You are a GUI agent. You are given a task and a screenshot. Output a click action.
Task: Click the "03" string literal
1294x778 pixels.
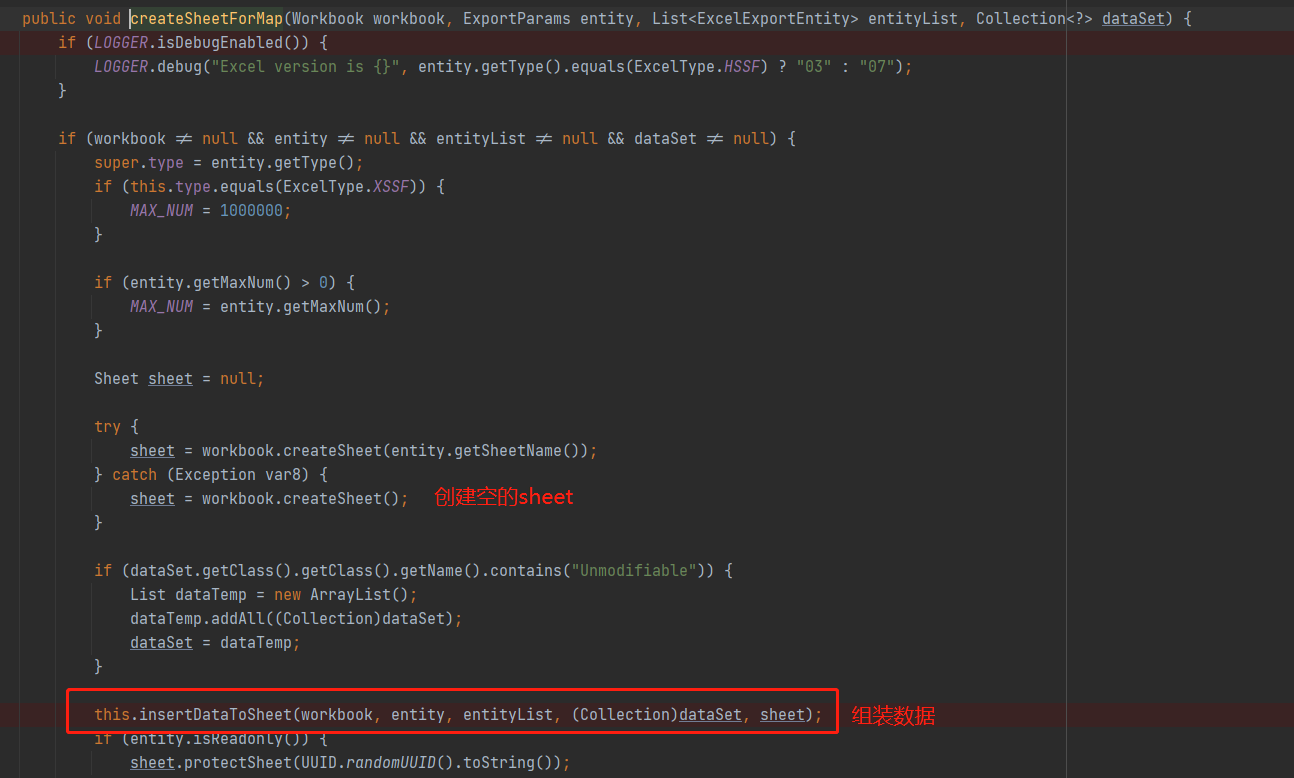point(815,66)
